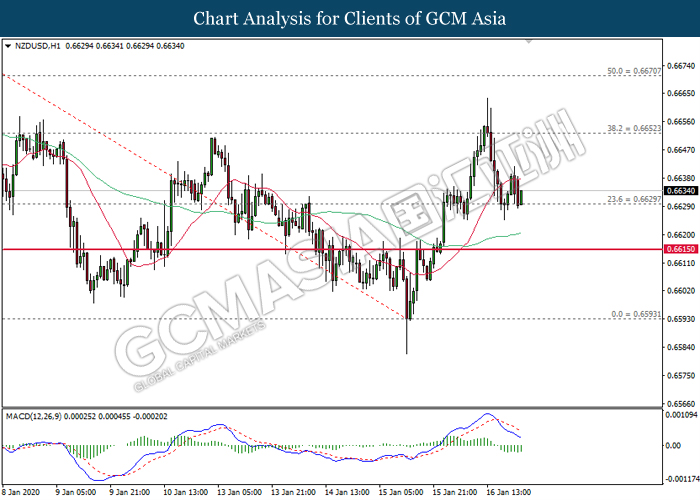Select the 0.0 = 0.65931 Fibonacci label

636,314
